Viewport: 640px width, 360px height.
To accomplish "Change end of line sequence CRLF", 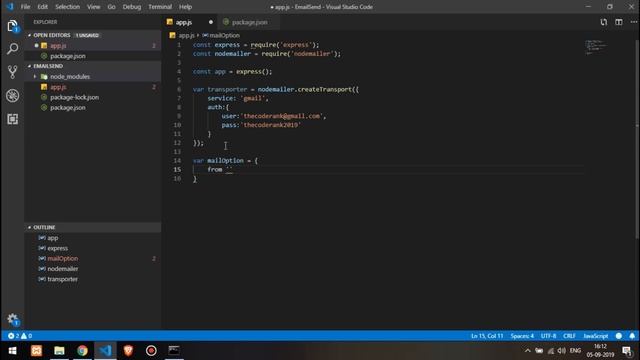I will pyautogui.click(x=569, y=336).
